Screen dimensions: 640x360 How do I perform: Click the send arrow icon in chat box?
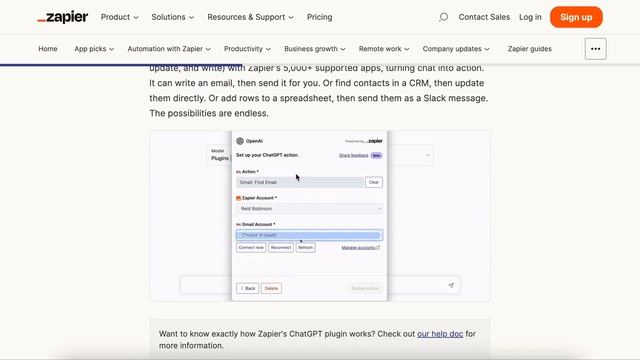coord(451,285)
